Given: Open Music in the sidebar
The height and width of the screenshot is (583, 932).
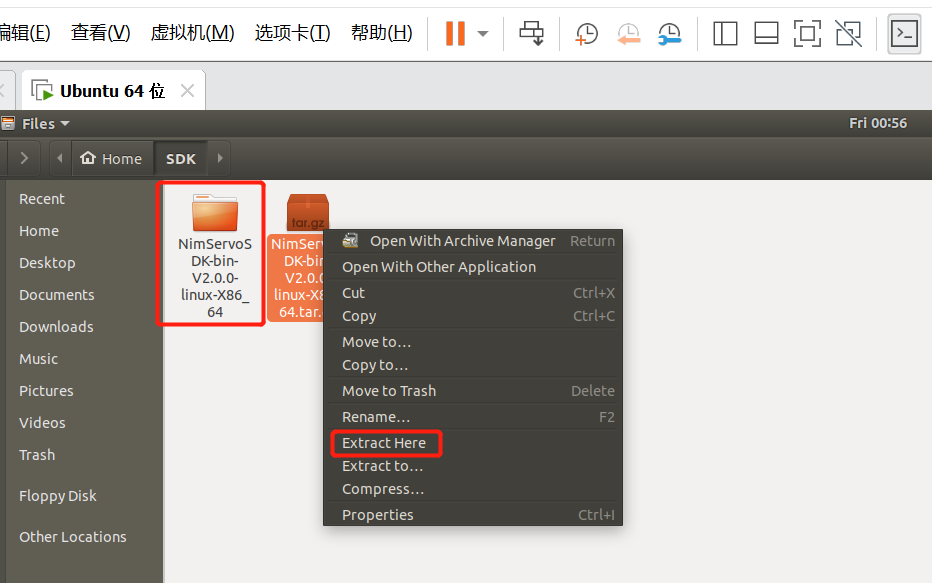Looking at the screenshot, I should [38, 359].
